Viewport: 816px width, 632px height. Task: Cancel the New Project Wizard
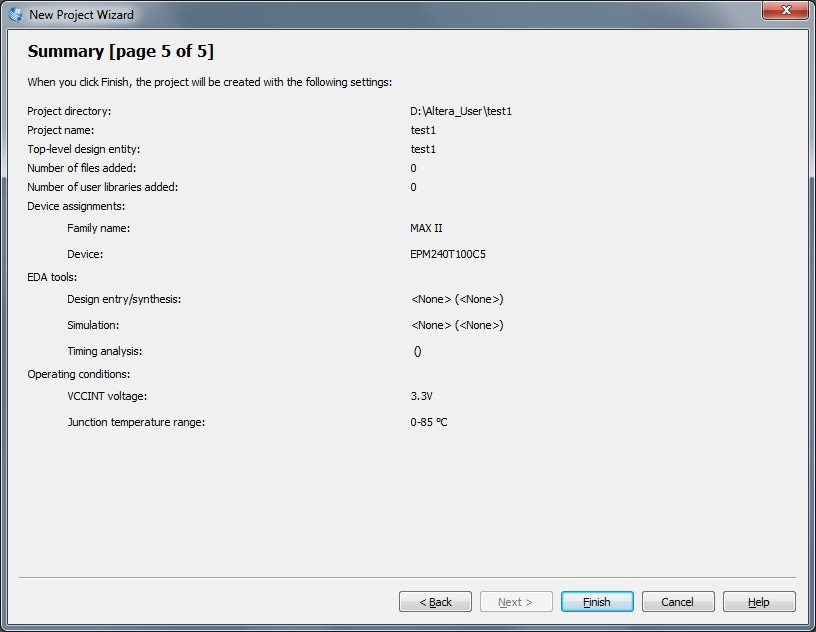tap(678, 601)
